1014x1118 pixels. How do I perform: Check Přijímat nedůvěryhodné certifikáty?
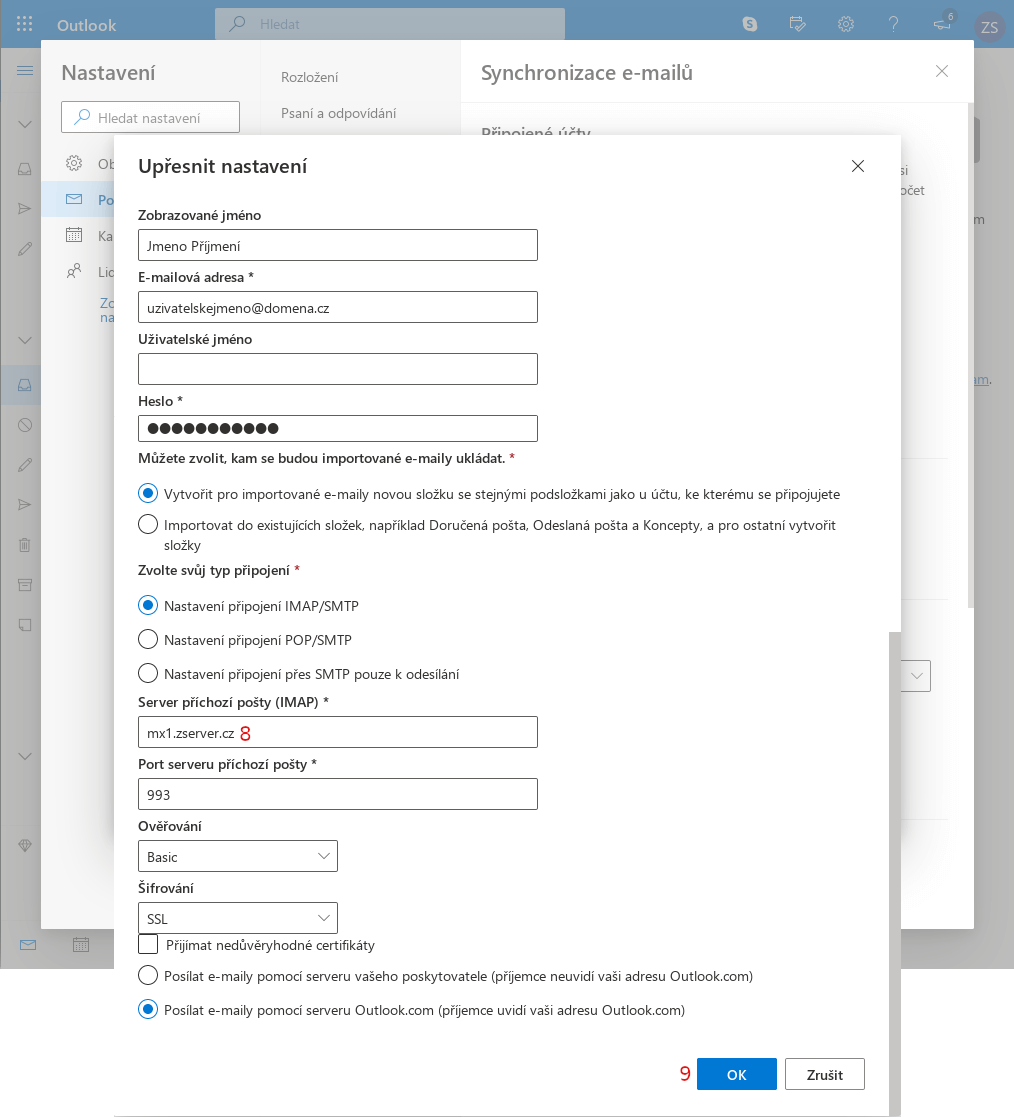(148, 944)
